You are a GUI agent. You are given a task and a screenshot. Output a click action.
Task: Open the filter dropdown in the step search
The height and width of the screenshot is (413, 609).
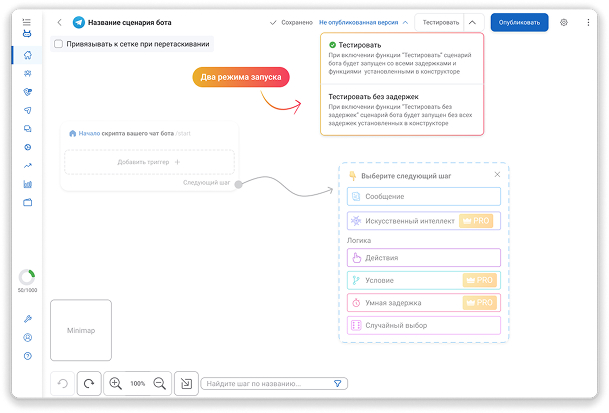(x=338, y=383)
